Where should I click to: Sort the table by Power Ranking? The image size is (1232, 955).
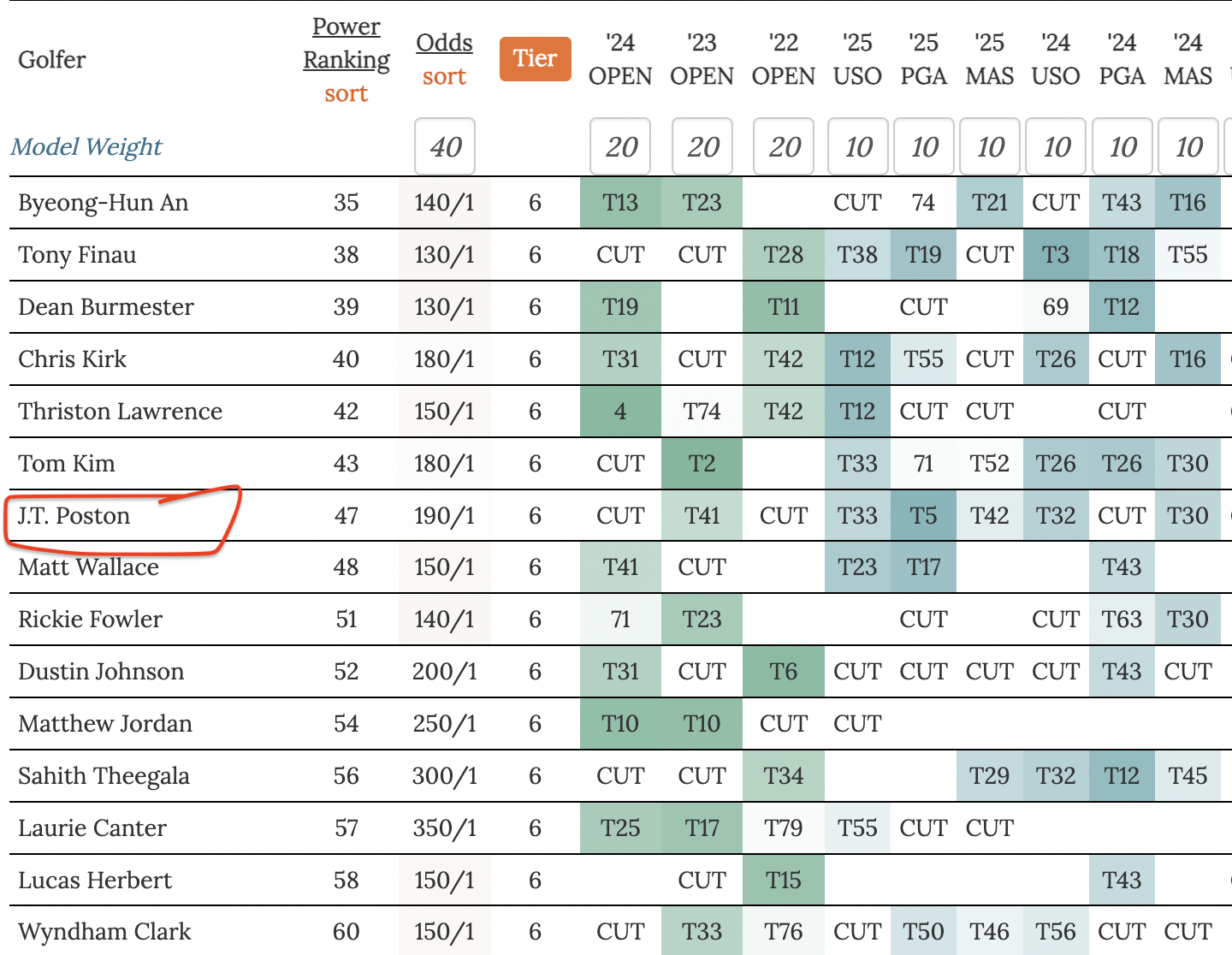346,93
